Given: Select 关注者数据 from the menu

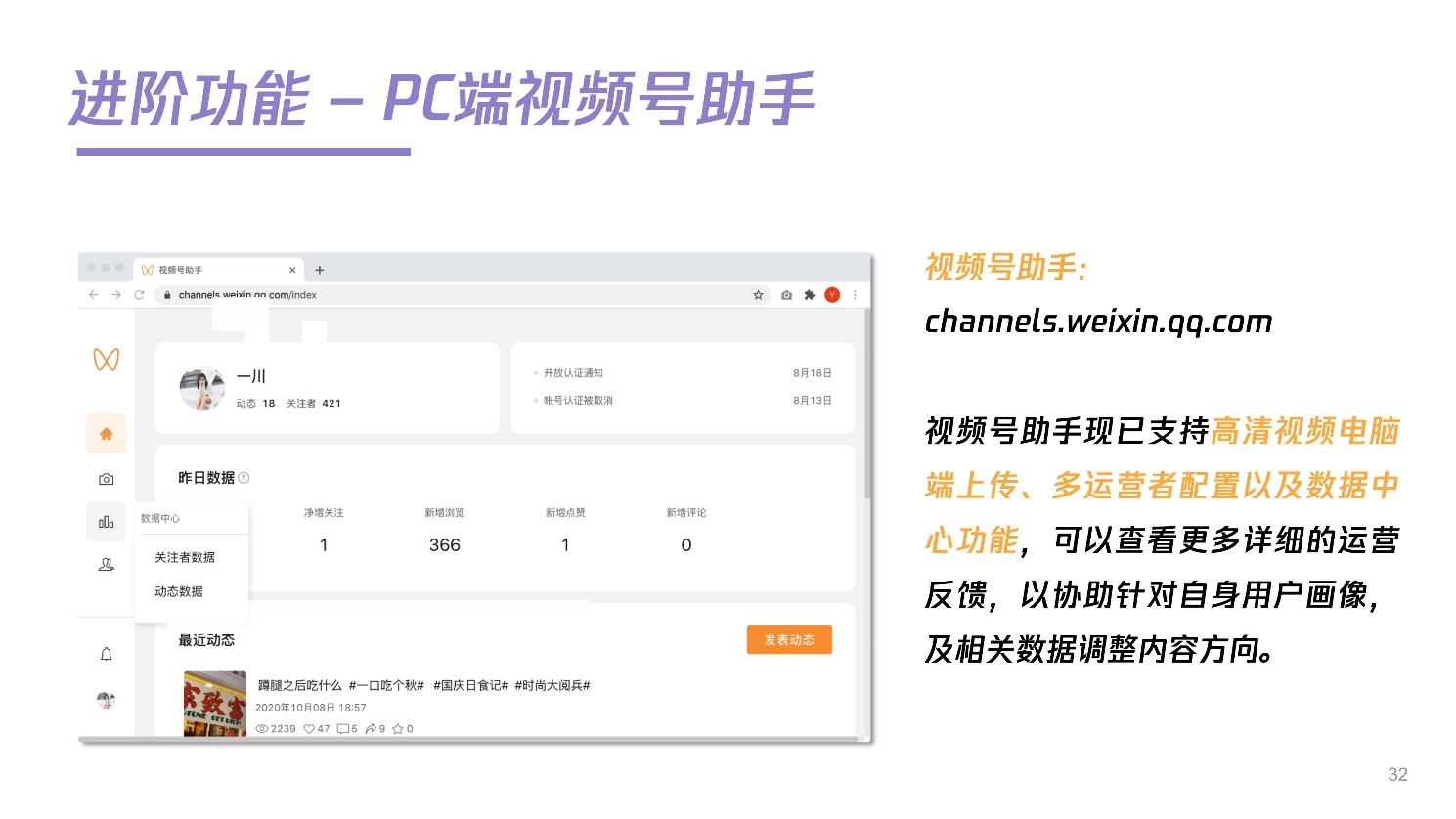Looking at the screenshot, I should click(185, 557).
